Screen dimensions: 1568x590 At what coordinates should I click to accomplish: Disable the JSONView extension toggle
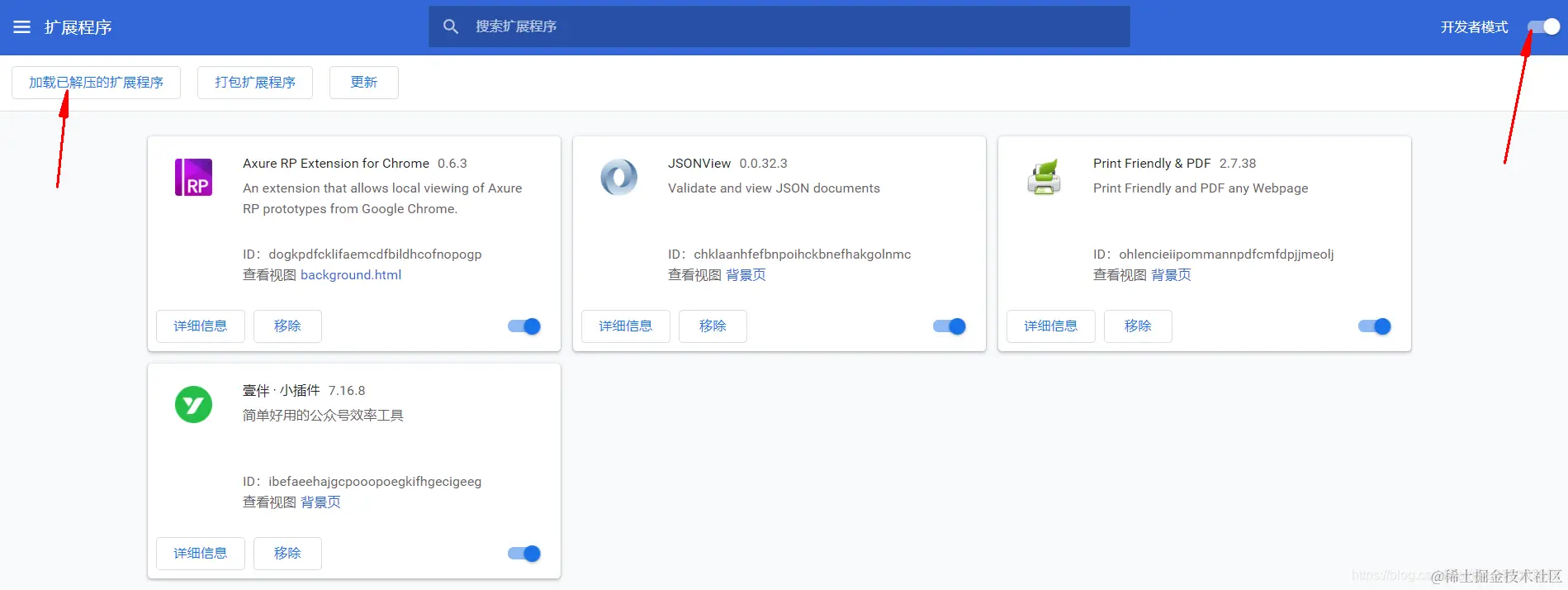950,326
